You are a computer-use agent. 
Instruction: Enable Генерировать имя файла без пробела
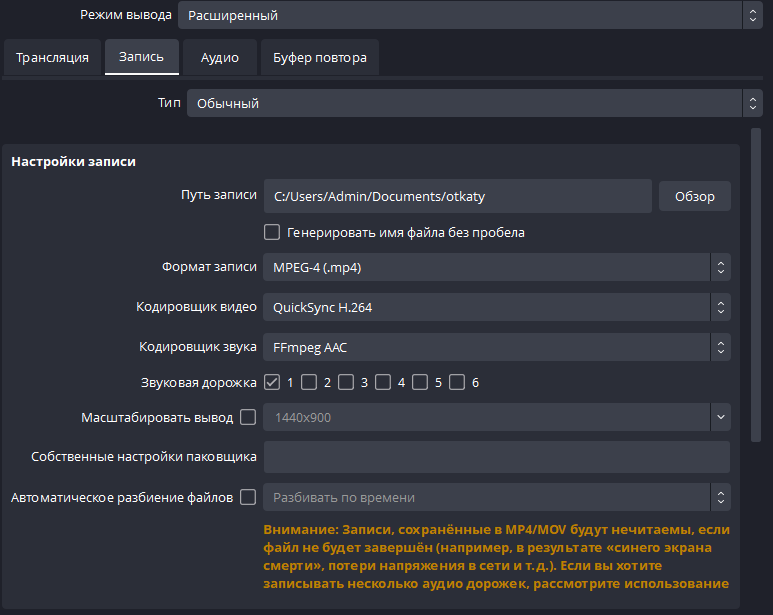pos(272,232)
